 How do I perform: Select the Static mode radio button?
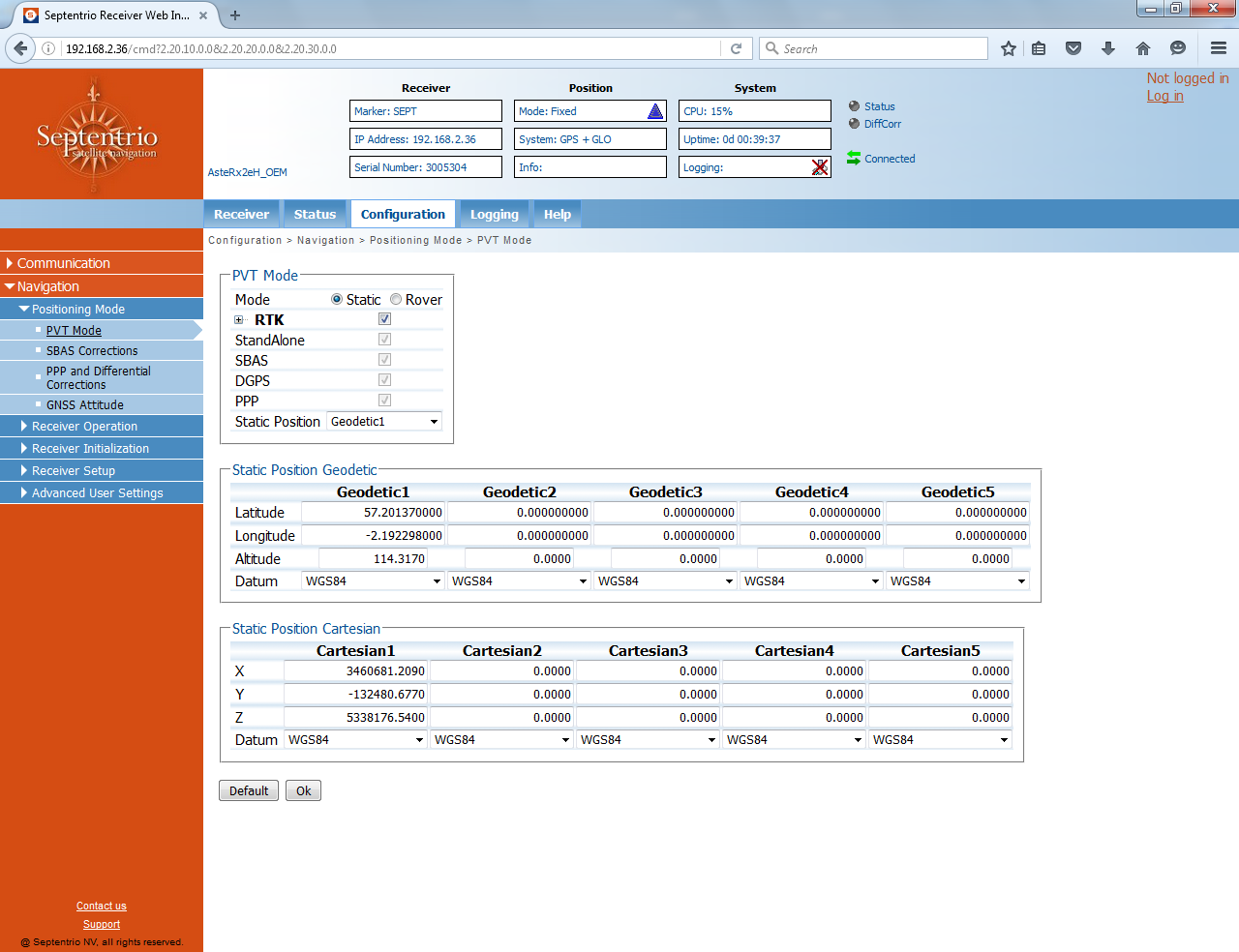[x=337, y=300]
